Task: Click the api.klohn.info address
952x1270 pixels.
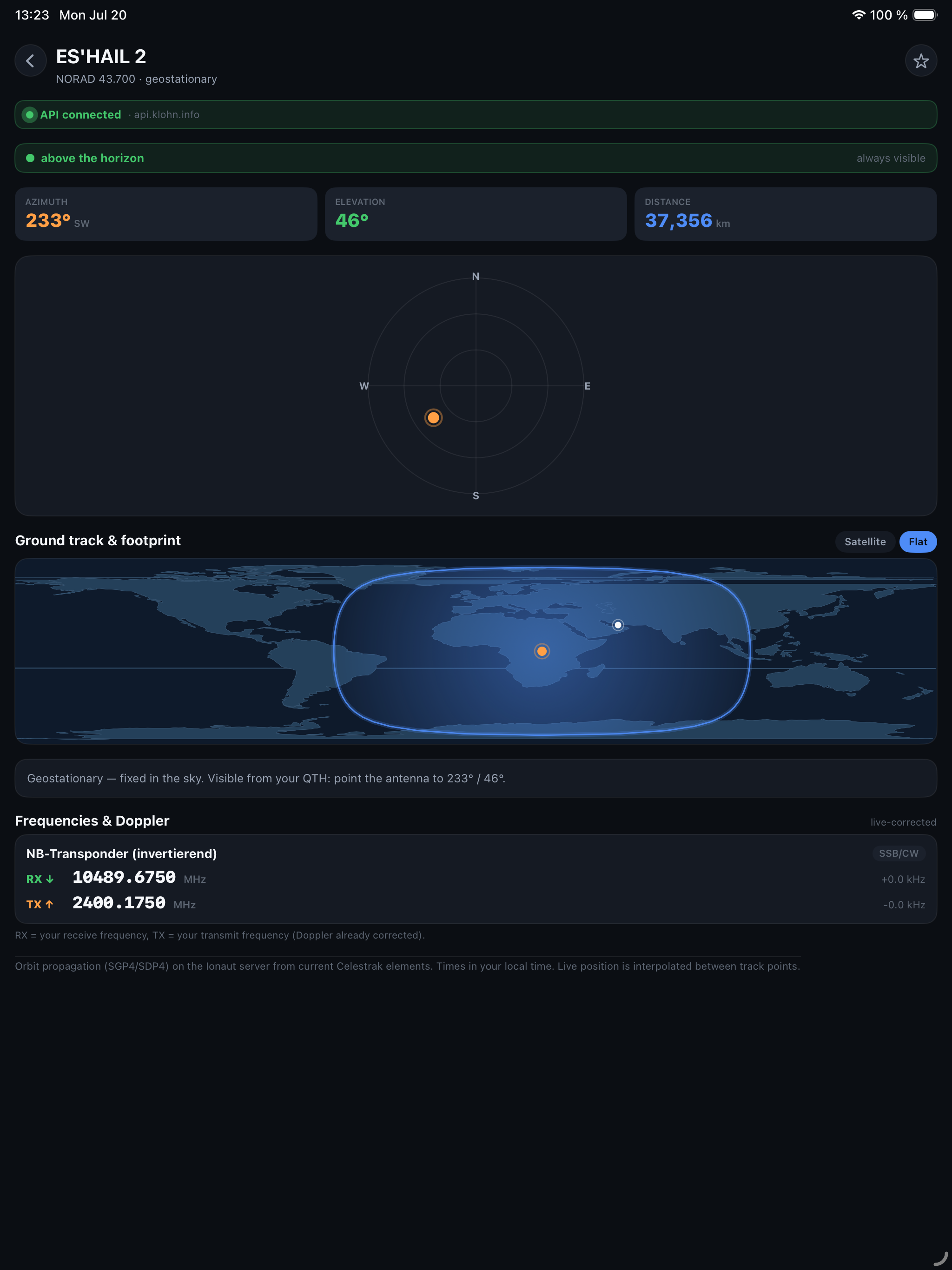Action: 166,115
